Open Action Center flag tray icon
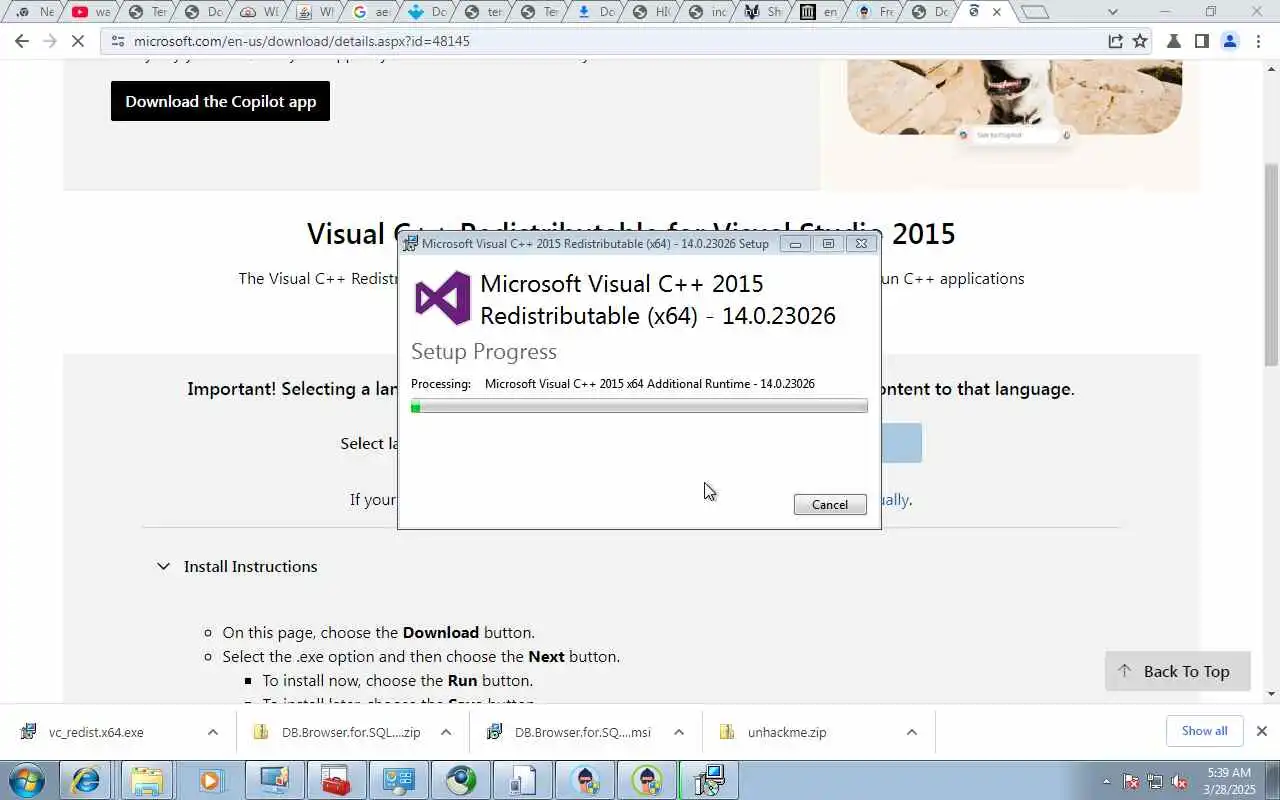The height and width of the screenshot is (800, 1280). [x=1131, y=781]
